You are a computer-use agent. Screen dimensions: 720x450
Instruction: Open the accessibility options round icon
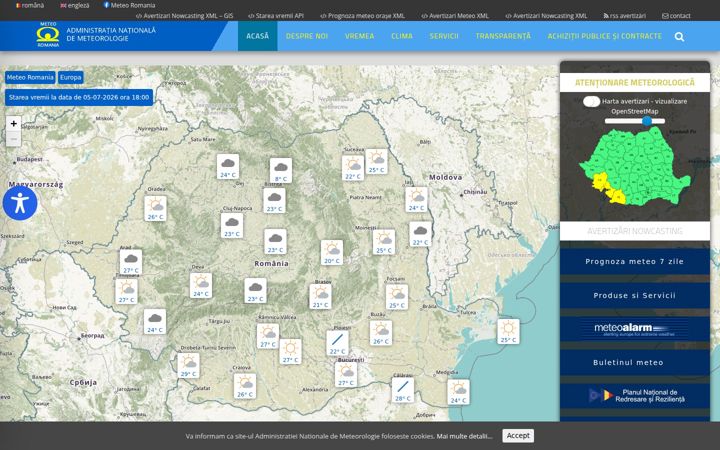[20, 203]
